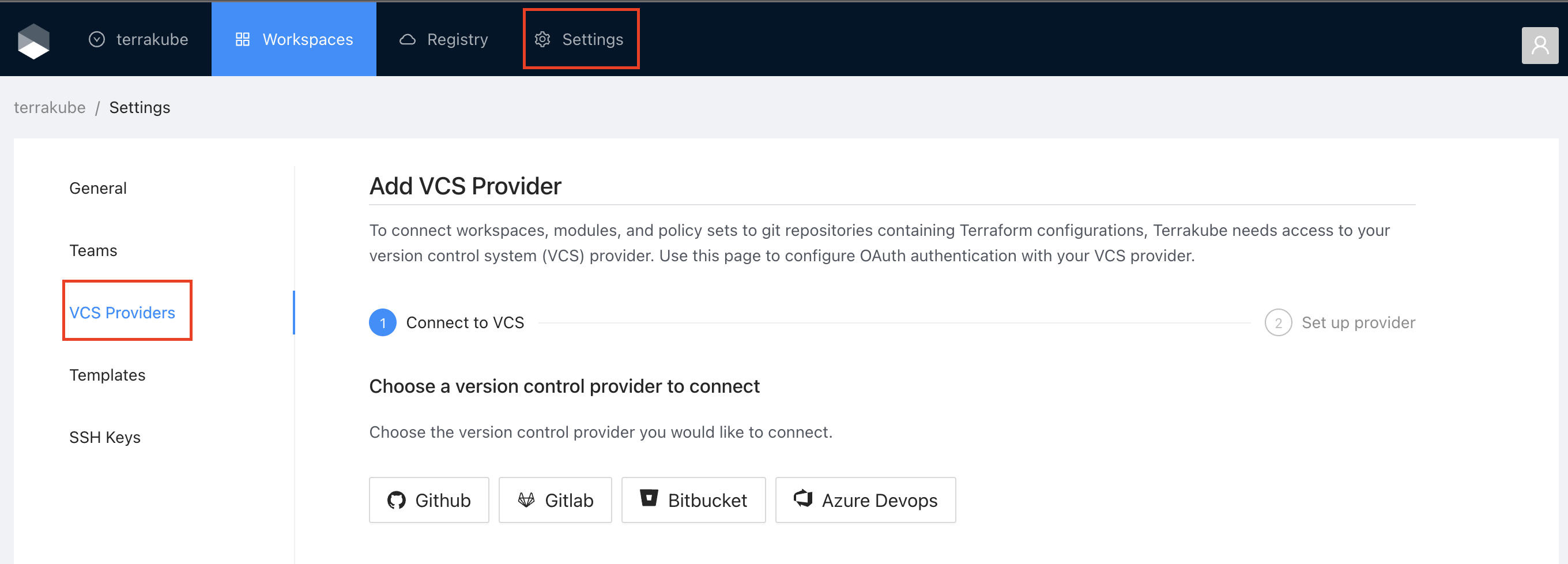Click the Terrakube logo icon
This screenshot has height=564, width=1568.
tap(33, 40)
